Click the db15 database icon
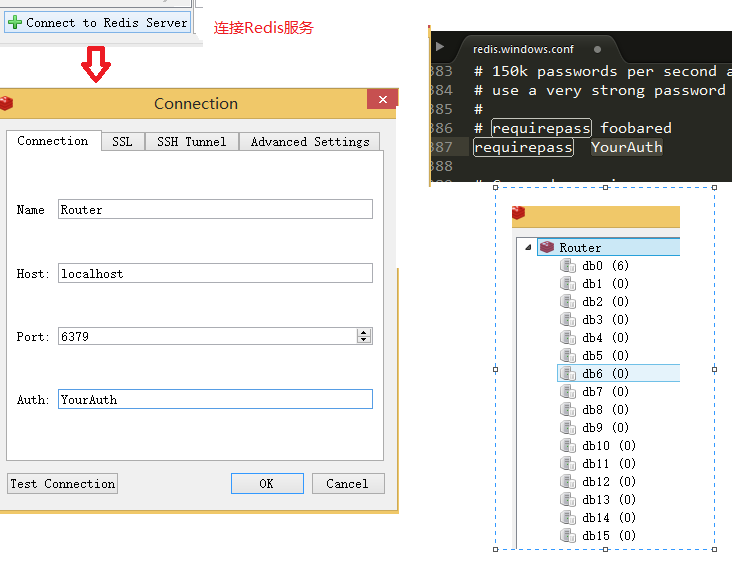This screenshot has height=564, width=732. click(x=568, y=536)
